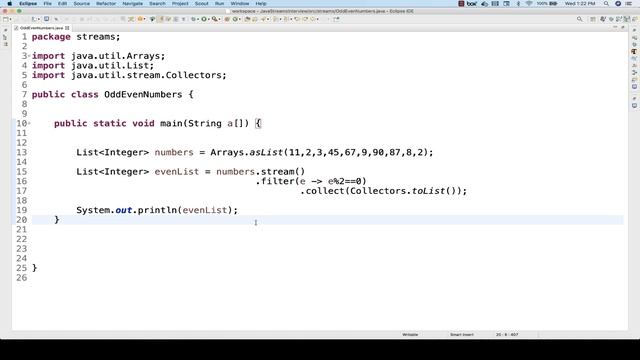
Task: Open the Eclipse application menu
Action: (28, 4)
